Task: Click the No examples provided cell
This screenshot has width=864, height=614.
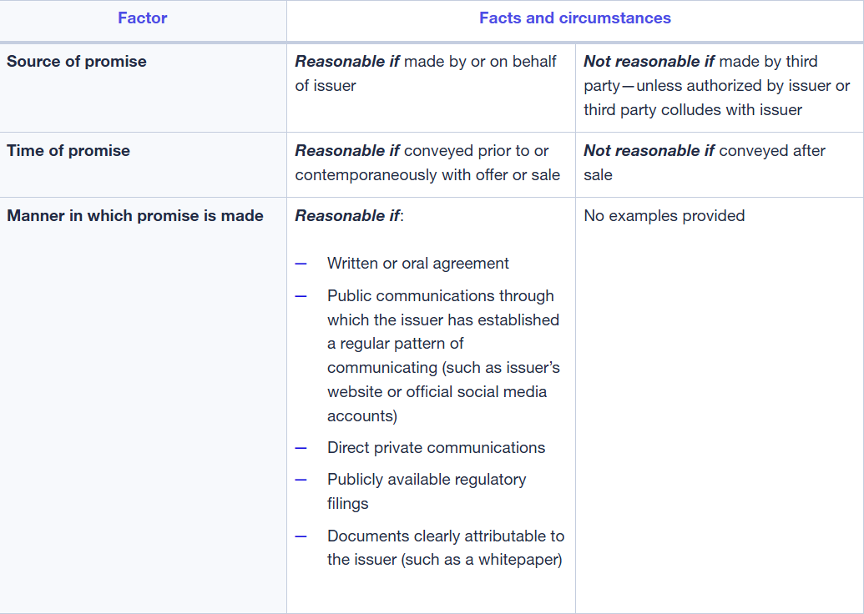Action: (x=664, y=216)
